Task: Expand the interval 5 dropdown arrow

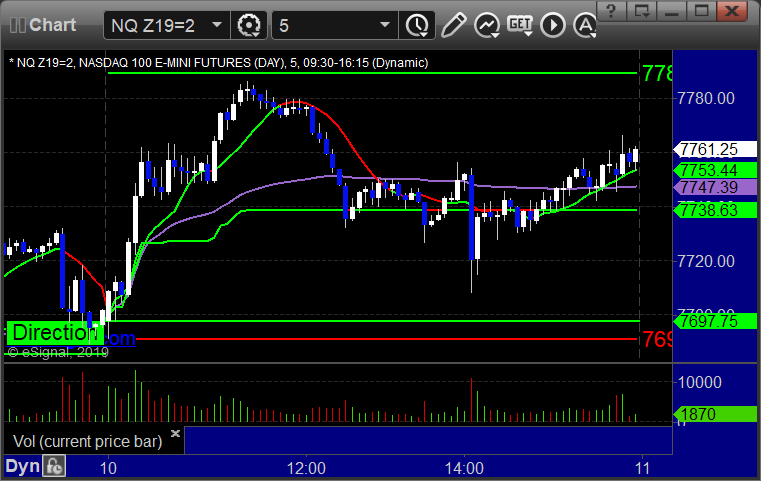Action: pyautogui.click(x=385, y=25)
